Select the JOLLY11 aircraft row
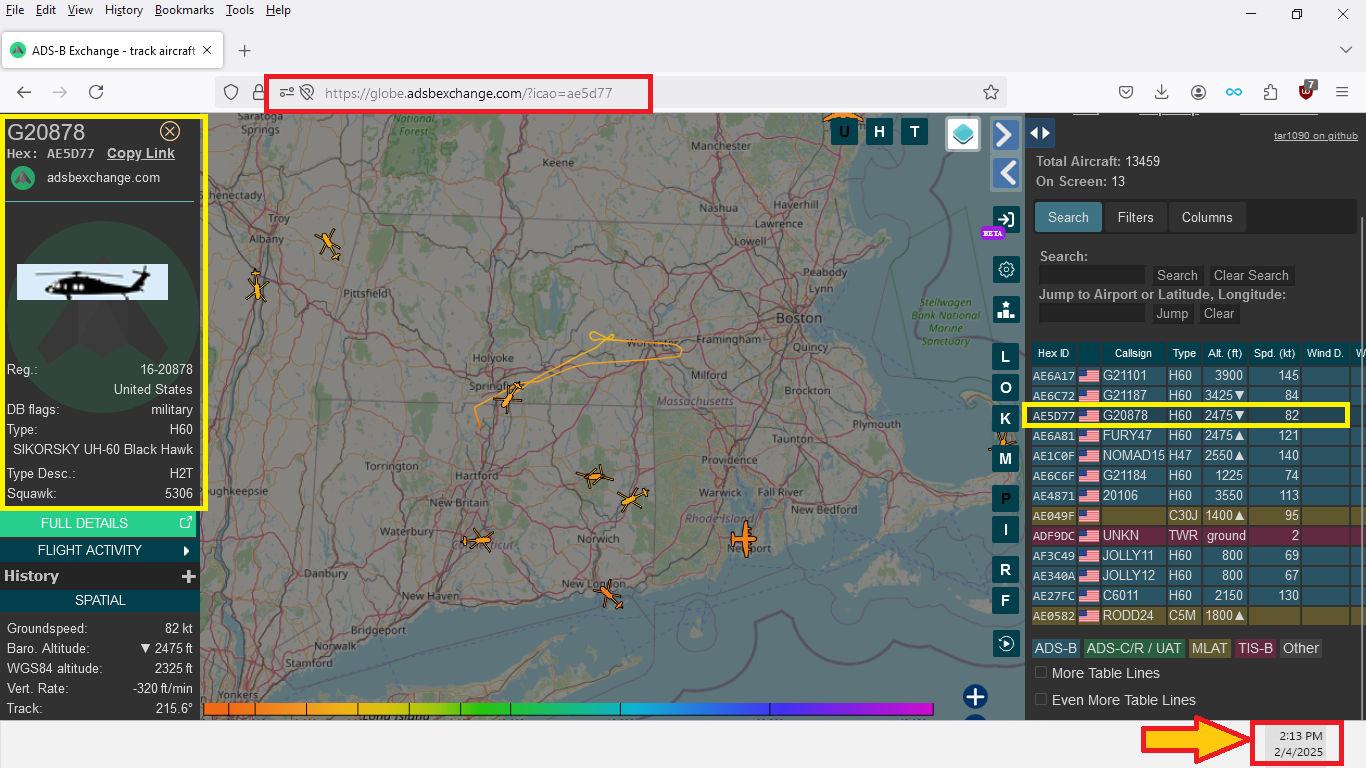Viewport: 1366px width, 768px height. [x=1196, y=555]
